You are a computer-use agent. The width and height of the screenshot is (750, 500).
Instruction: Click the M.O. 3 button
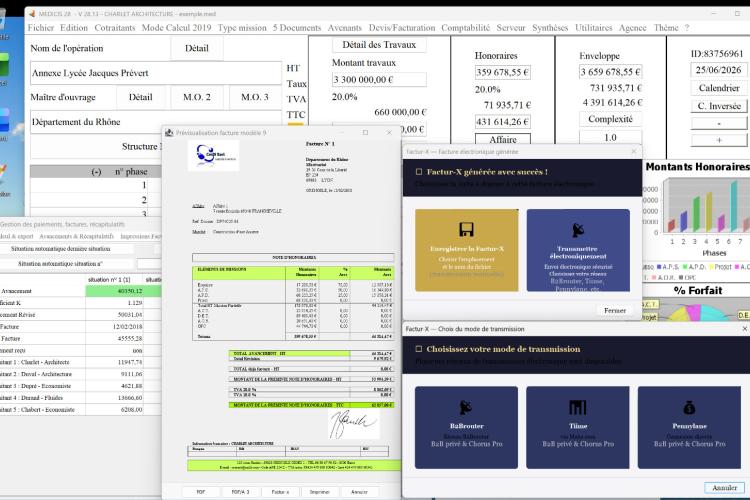[254, 97]
